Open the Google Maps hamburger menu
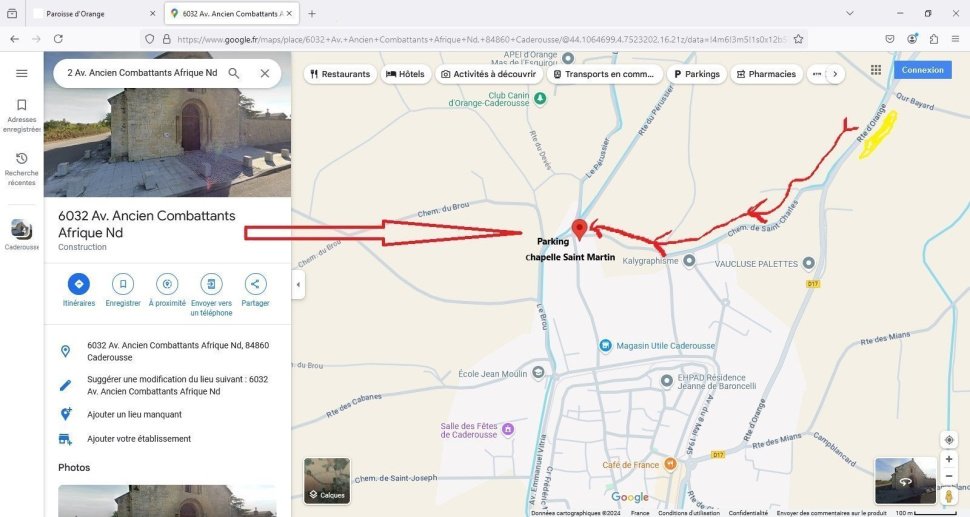 pyautogui.click(x=22, y=74)
